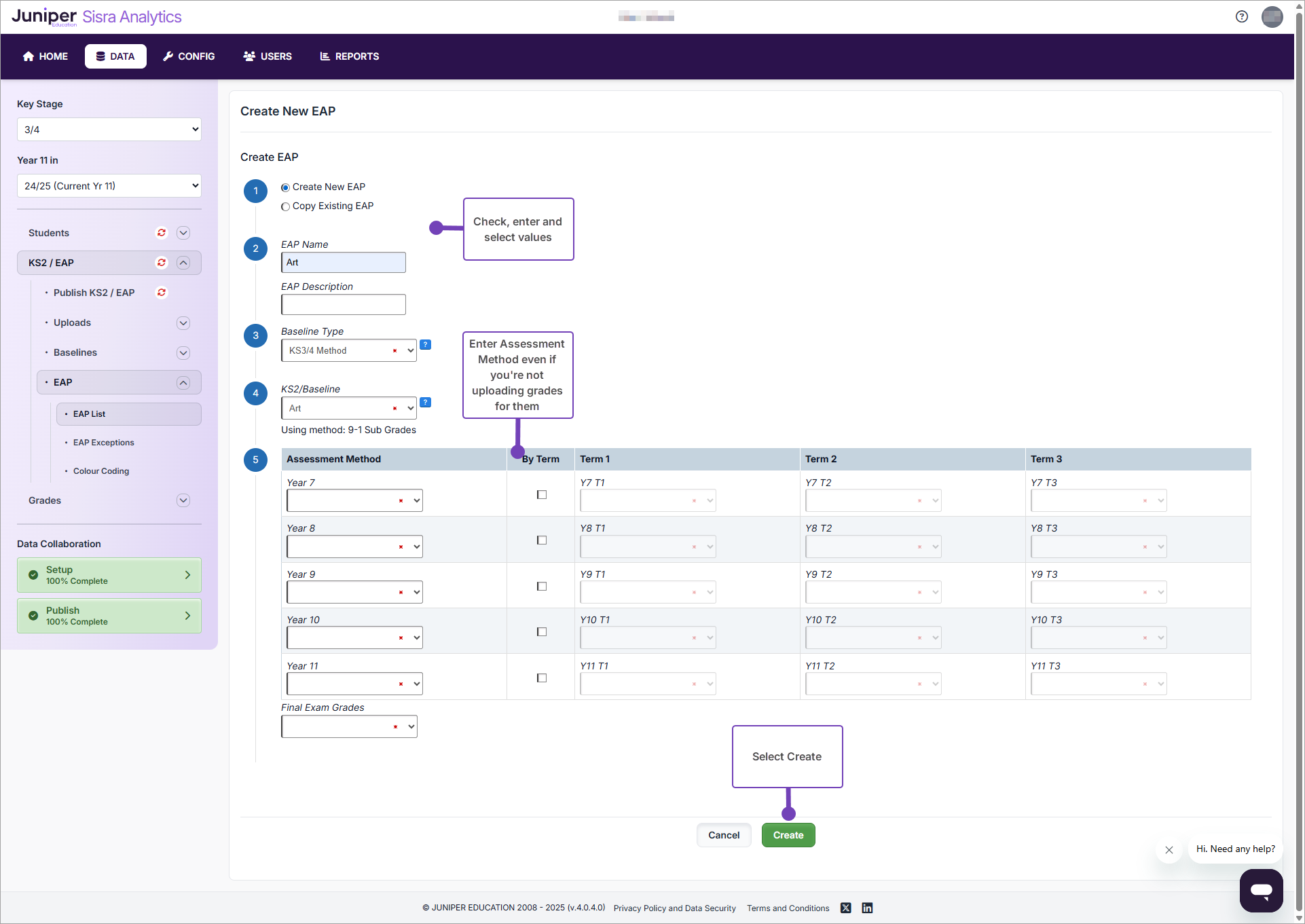
Task: Open the user profile avatar
Action: pyautogui.click(x=1272, y=17)
